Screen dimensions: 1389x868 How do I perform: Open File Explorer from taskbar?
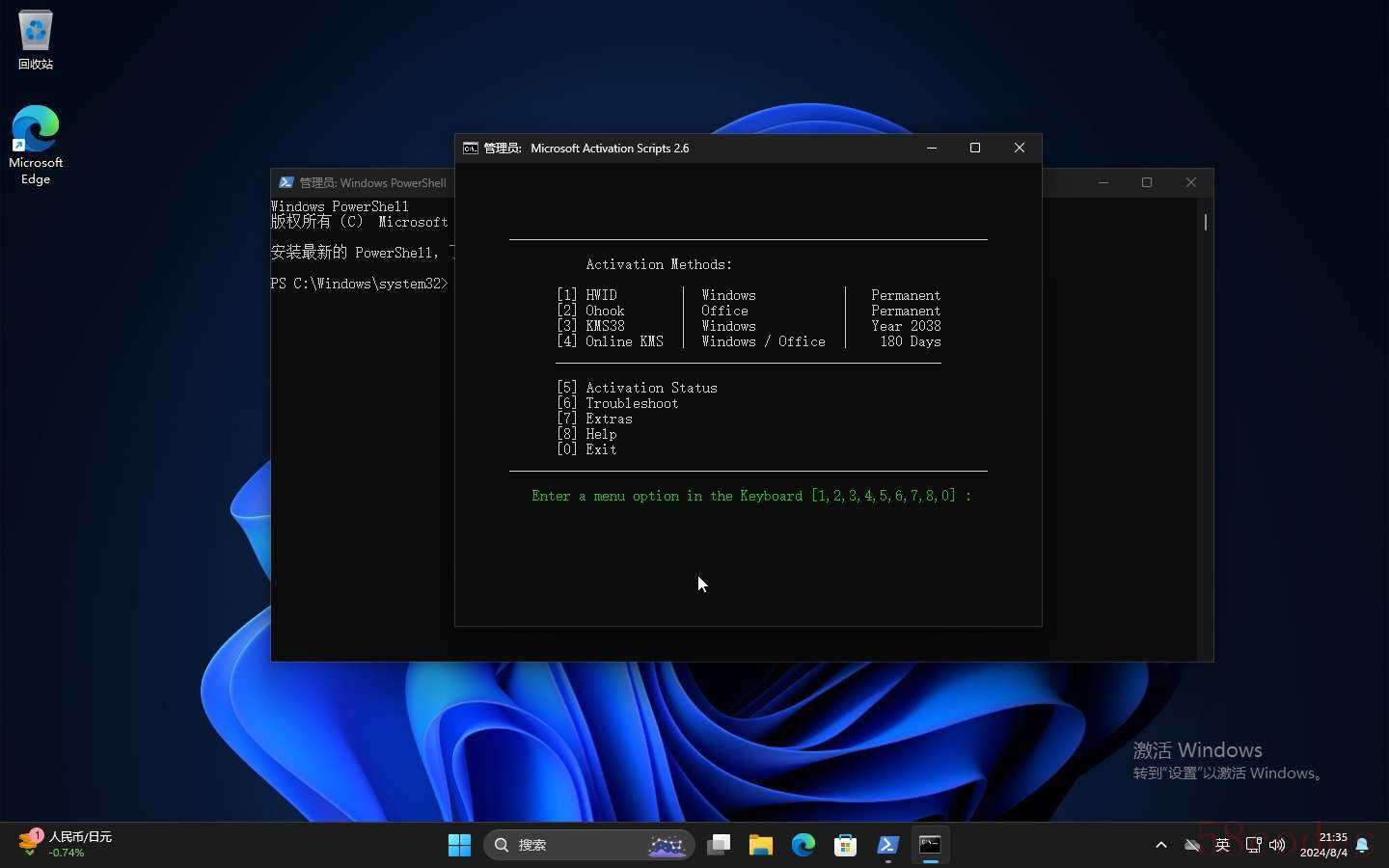click(x=761, y=845)
